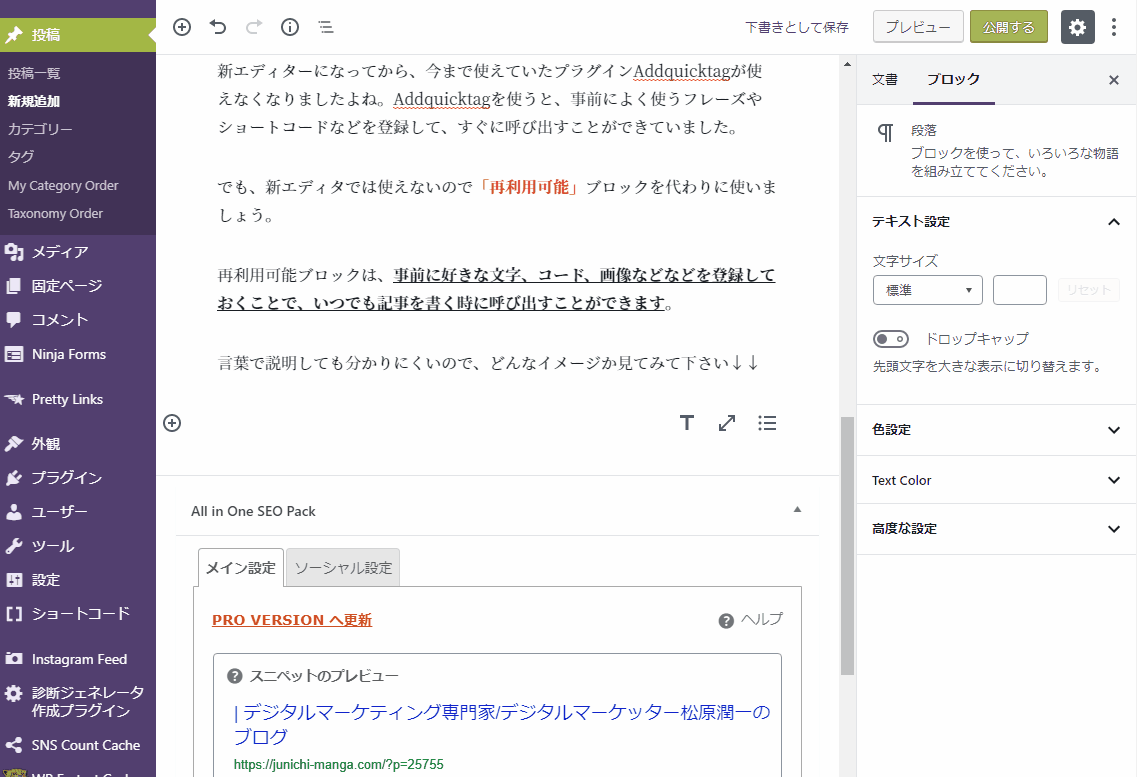Switch to the 文書 tab
The width and height of the screenshot is (1137, 777).
[x=885, y=80]
